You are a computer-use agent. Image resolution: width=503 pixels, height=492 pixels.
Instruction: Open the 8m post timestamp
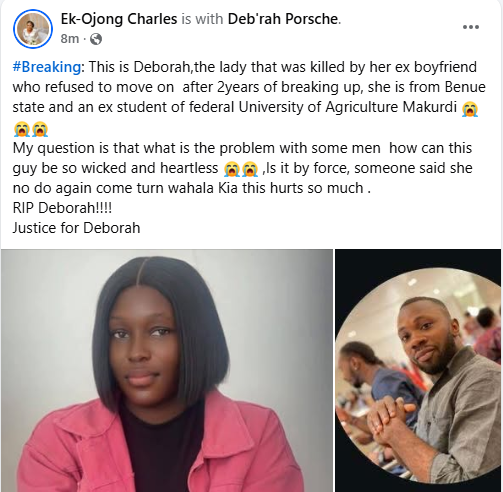(70, 39)
